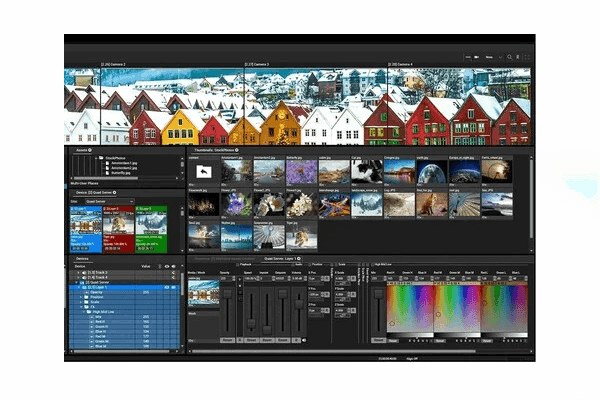Select Amsterdam1.jpg in the Assets tree
Viewport: 600px width, 400px height.
(124, 163)
